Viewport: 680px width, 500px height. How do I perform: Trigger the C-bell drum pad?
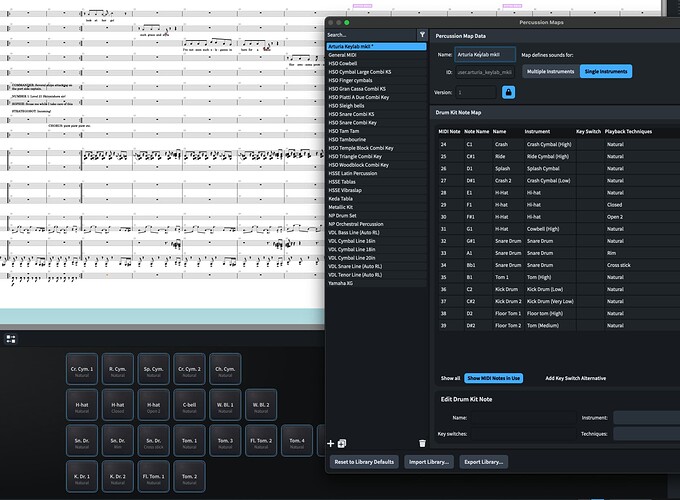pyautogui.click(x=189, y=405)
